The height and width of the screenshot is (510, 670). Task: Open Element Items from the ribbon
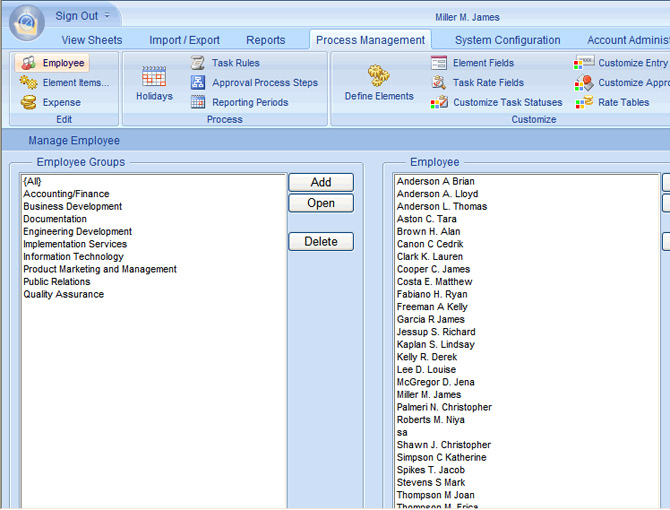pos(29,83)
